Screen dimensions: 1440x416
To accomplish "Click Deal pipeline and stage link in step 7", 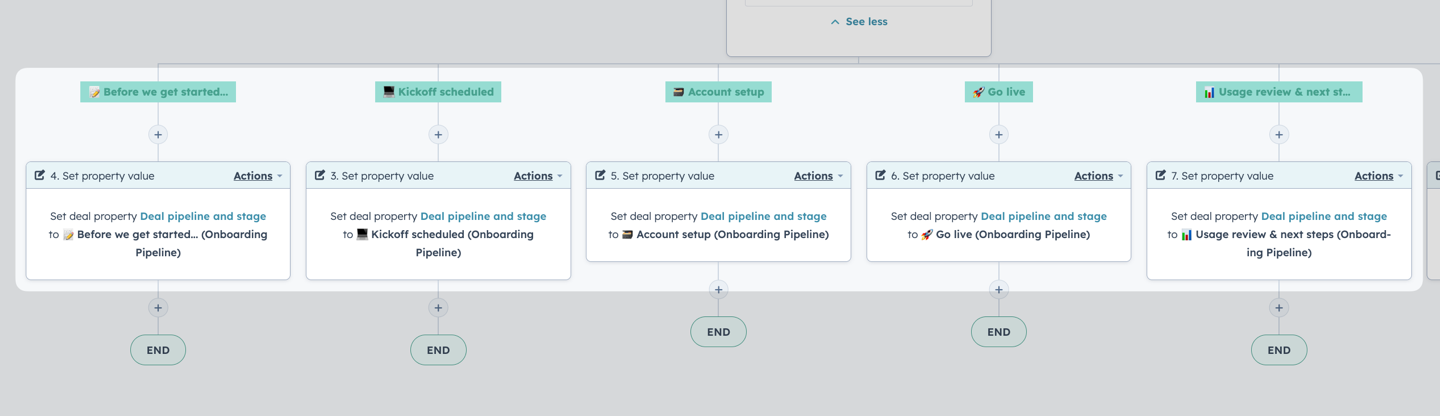I will coord(1324,216).
